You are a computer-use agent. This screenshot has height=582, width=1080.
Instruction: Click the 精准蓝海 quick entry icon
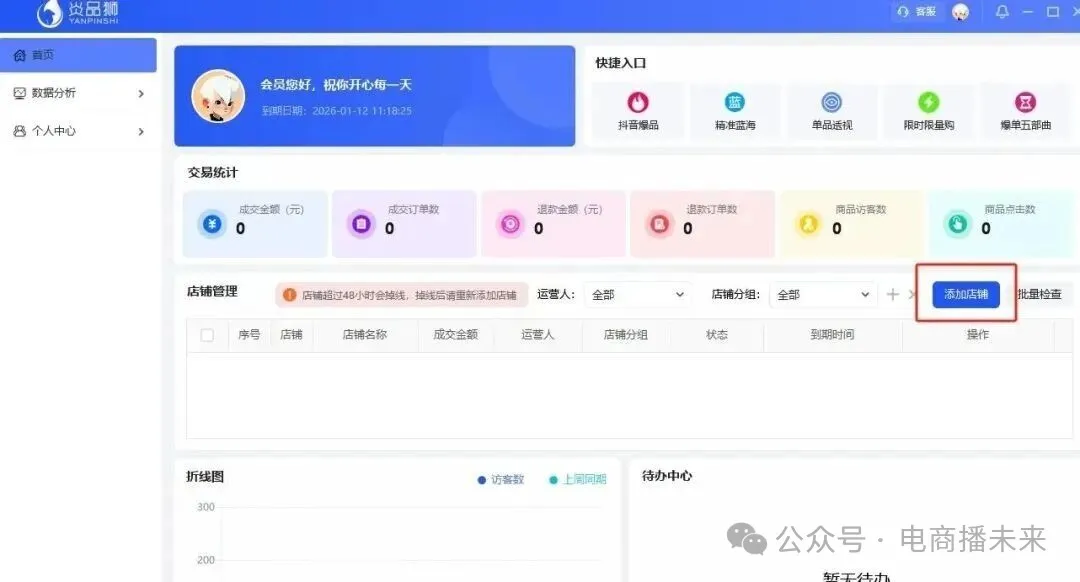coord(735,103)
